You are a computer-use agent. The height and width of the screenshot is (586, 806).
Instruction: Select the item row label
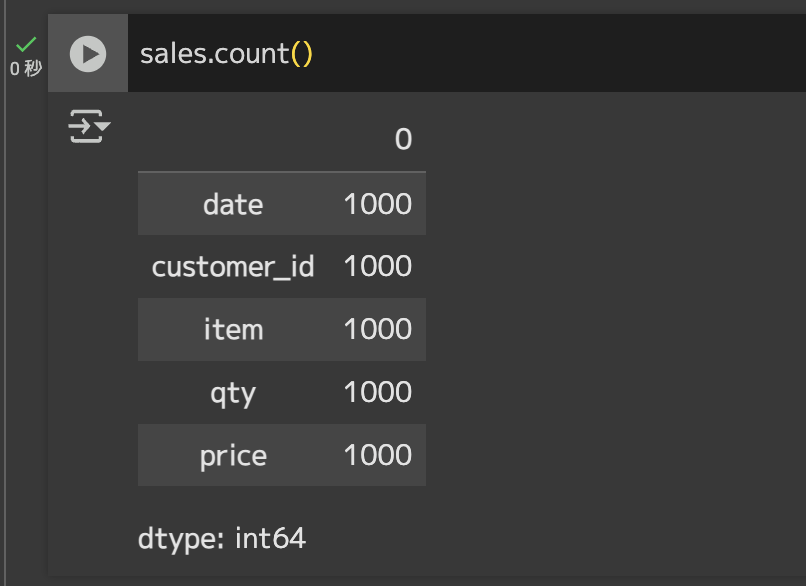tap(233, 329)
